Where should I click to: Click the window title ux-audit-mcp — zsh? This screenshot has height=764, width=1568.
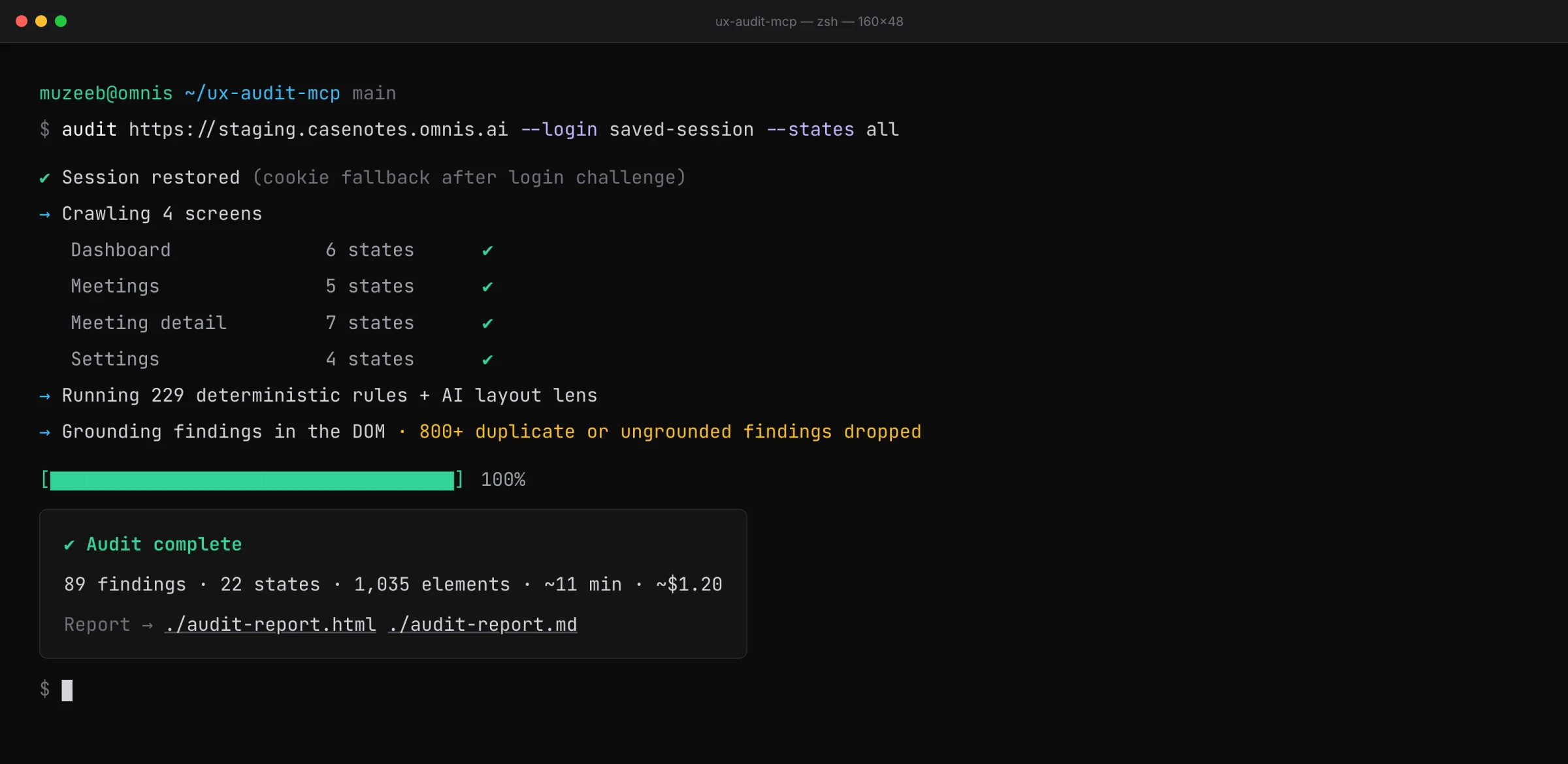pos(809,22)
